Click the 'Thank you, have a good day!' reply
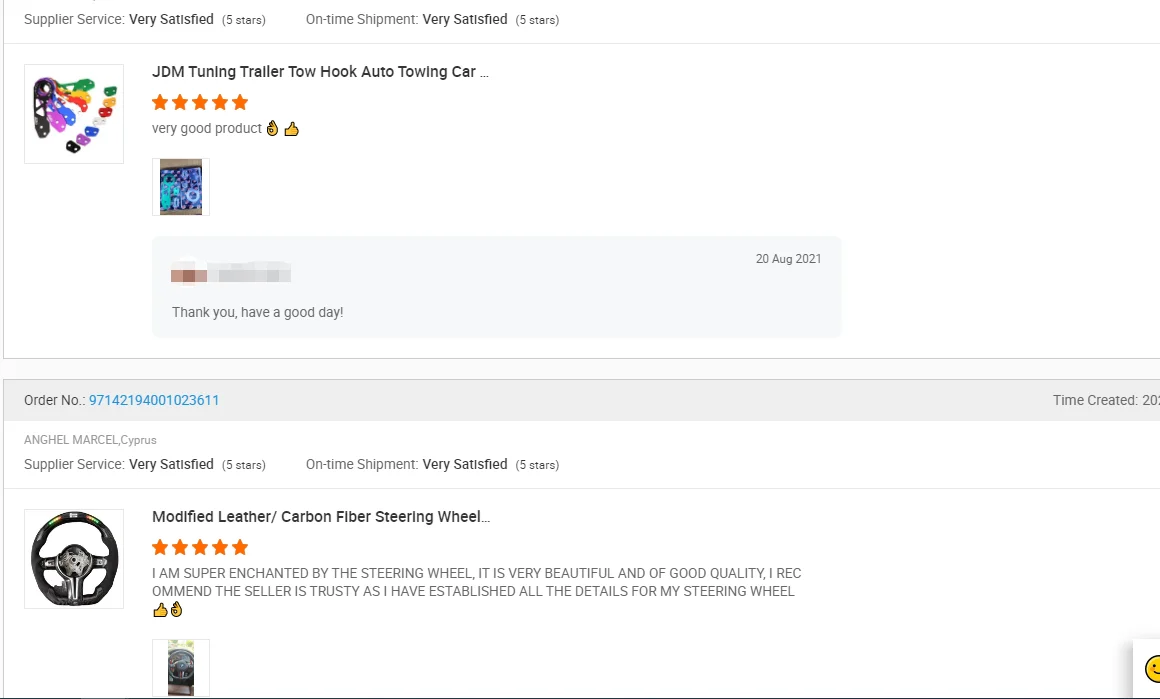The width and height of the screenshot is (1160, 699). [257, 312]
